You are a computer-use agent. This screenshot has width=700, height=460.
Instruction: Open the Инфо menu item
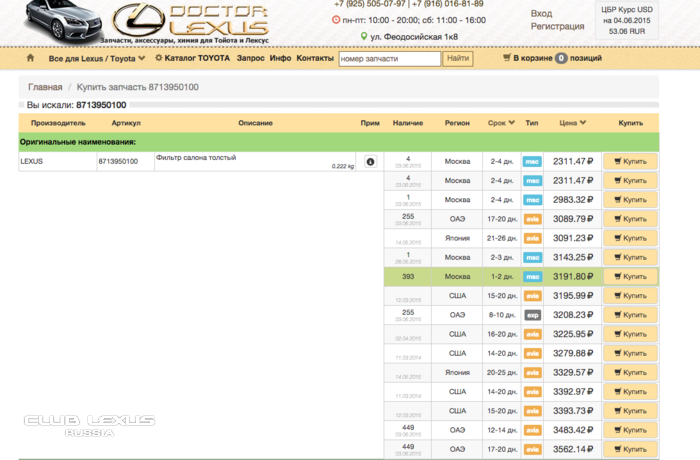281,59
